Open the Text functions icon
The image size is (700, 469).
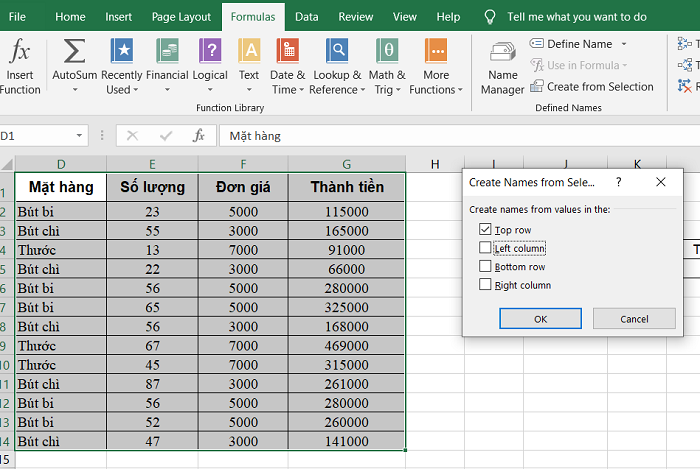249,50
